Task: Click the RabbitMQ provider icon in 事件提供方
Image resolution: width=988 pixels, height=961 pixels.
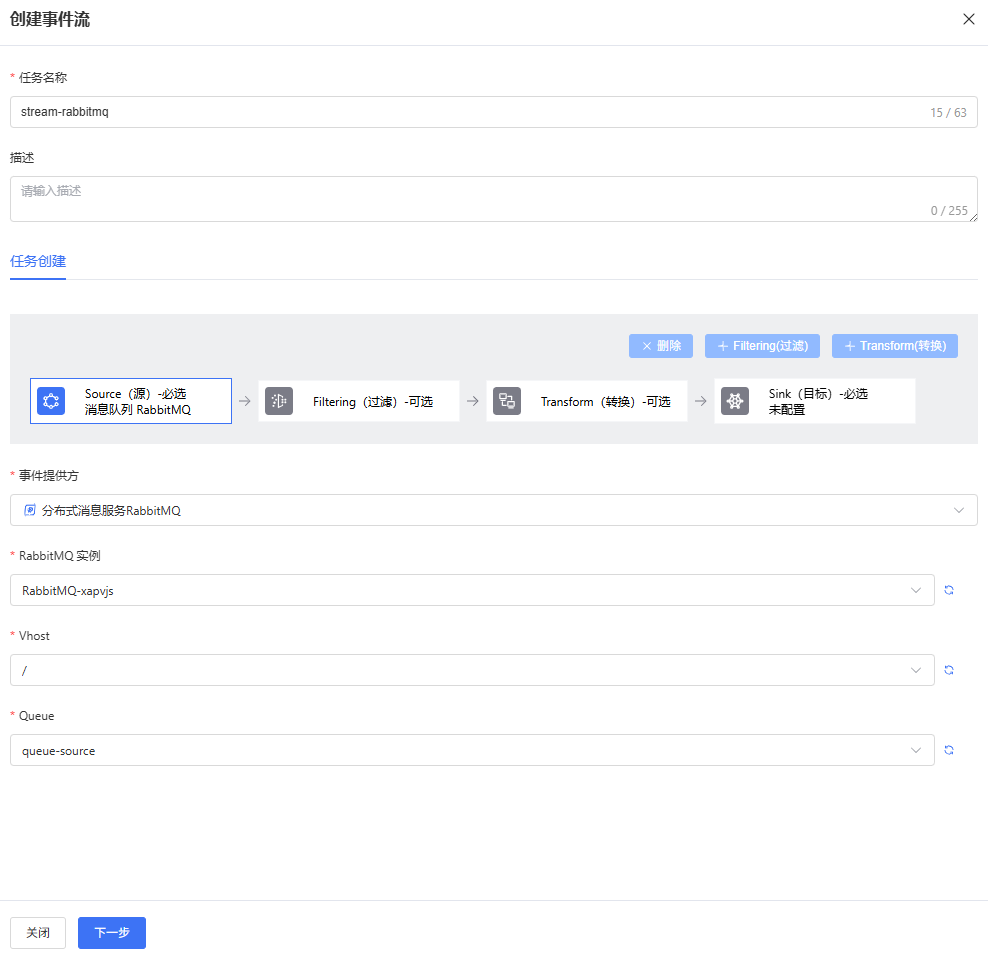Action: 30,510
